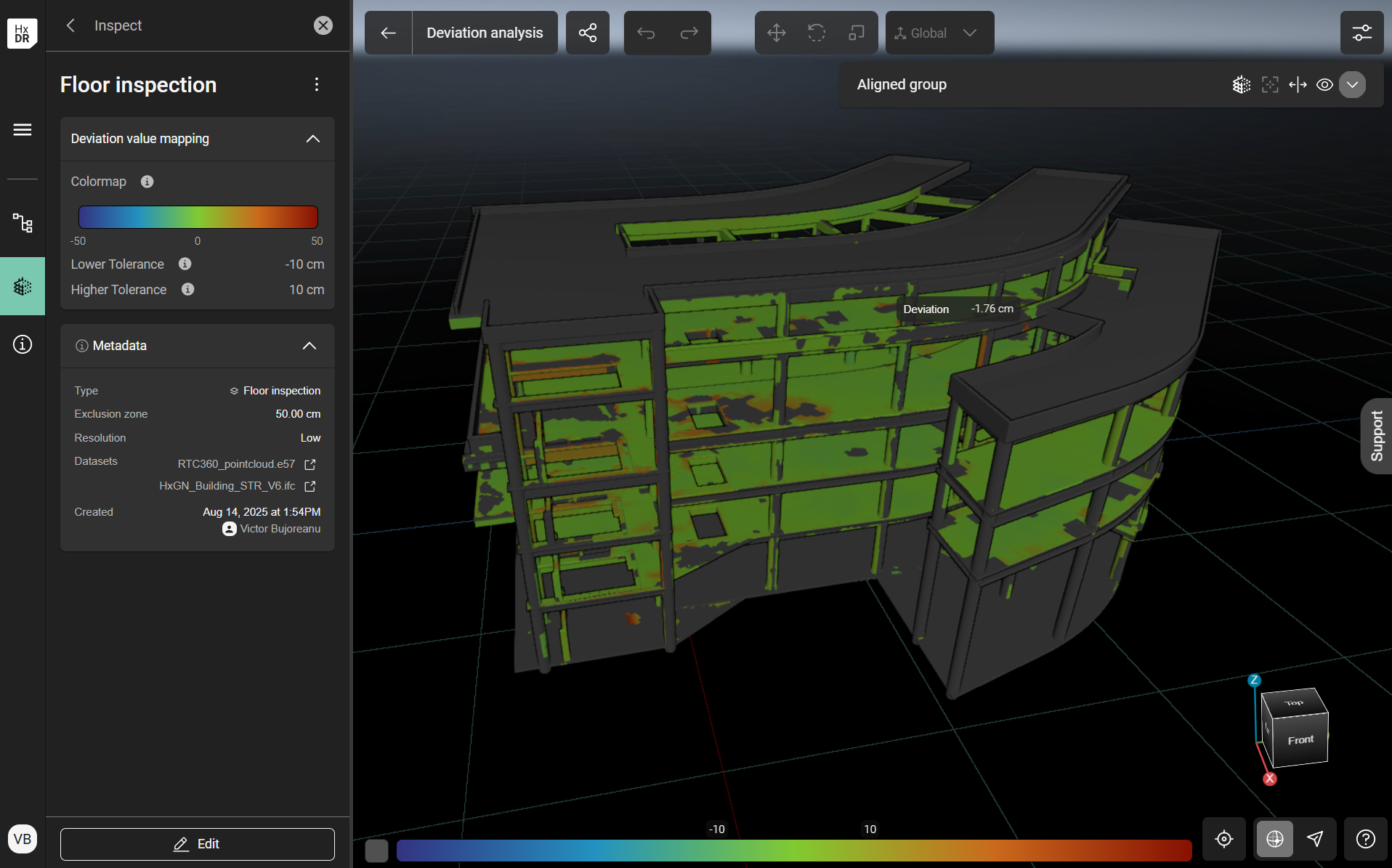Click the recenter target icon
Image resolution: width=1392 pixels, height=868 pixels.
pyautogui.click(x=1223, y=839)
